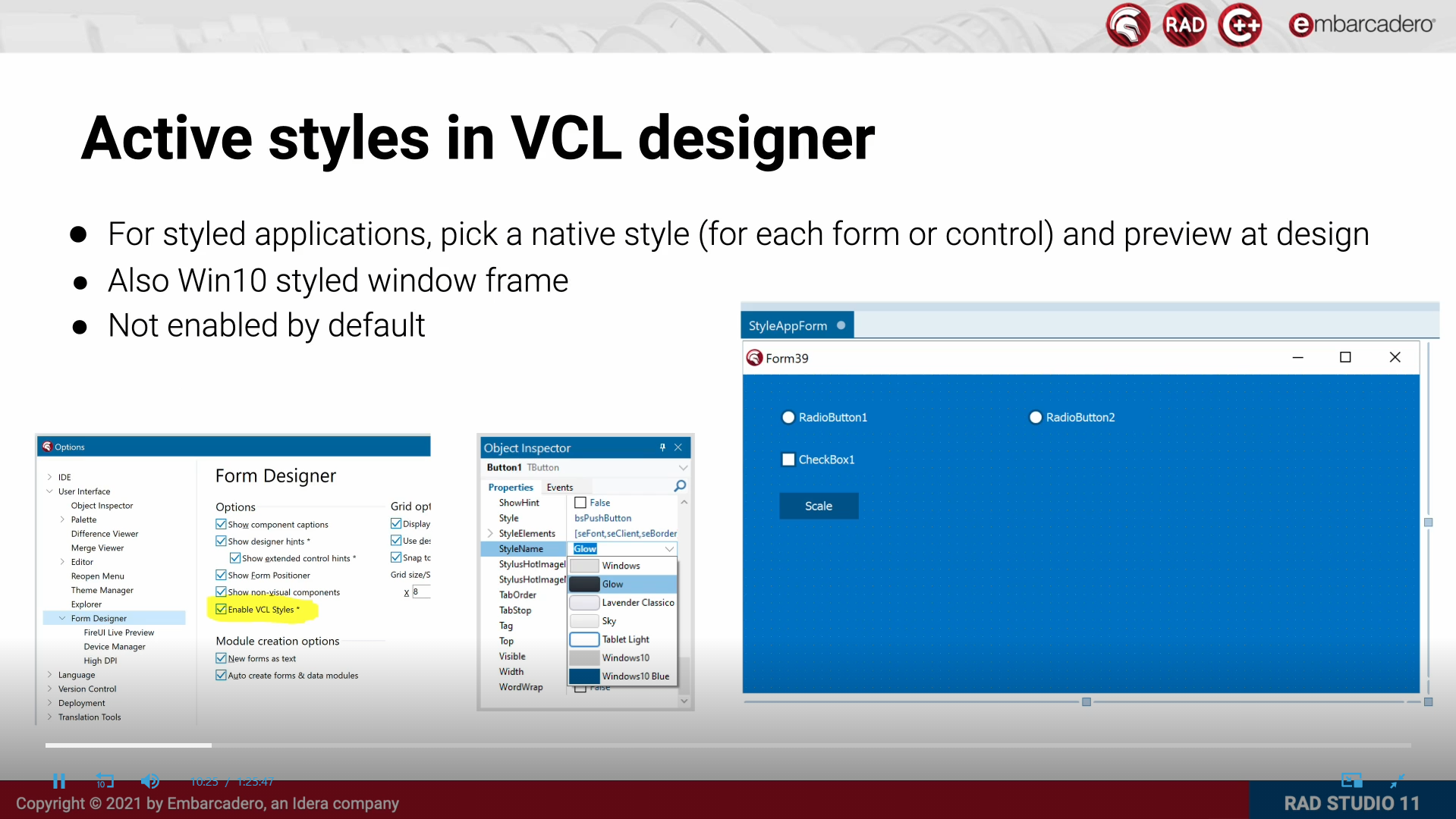This screenshot has height=819, width=1456.
Task: Choose the Sky style option
Action: point(622,621)
